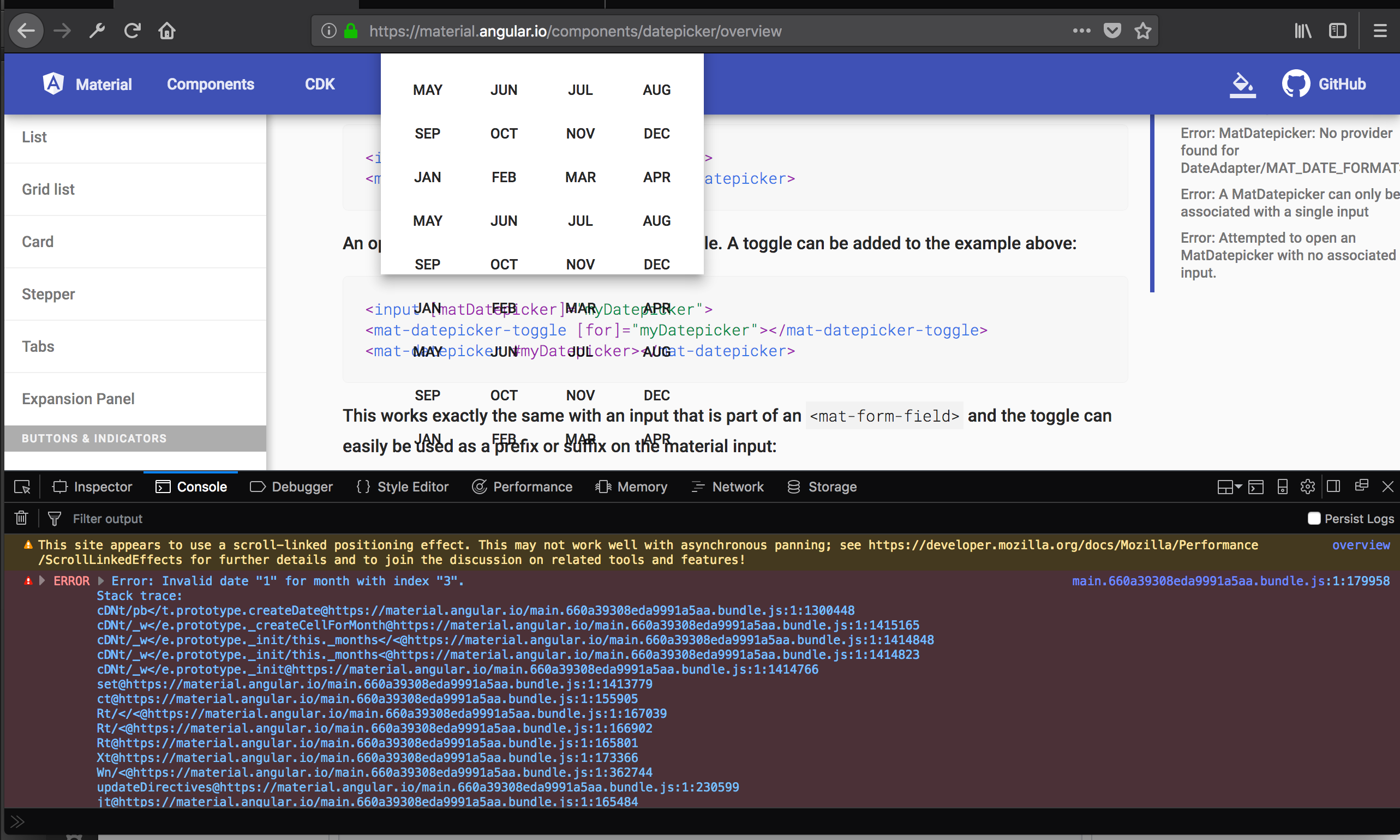Activate the element picker in devtools

[x=22, y=487]
